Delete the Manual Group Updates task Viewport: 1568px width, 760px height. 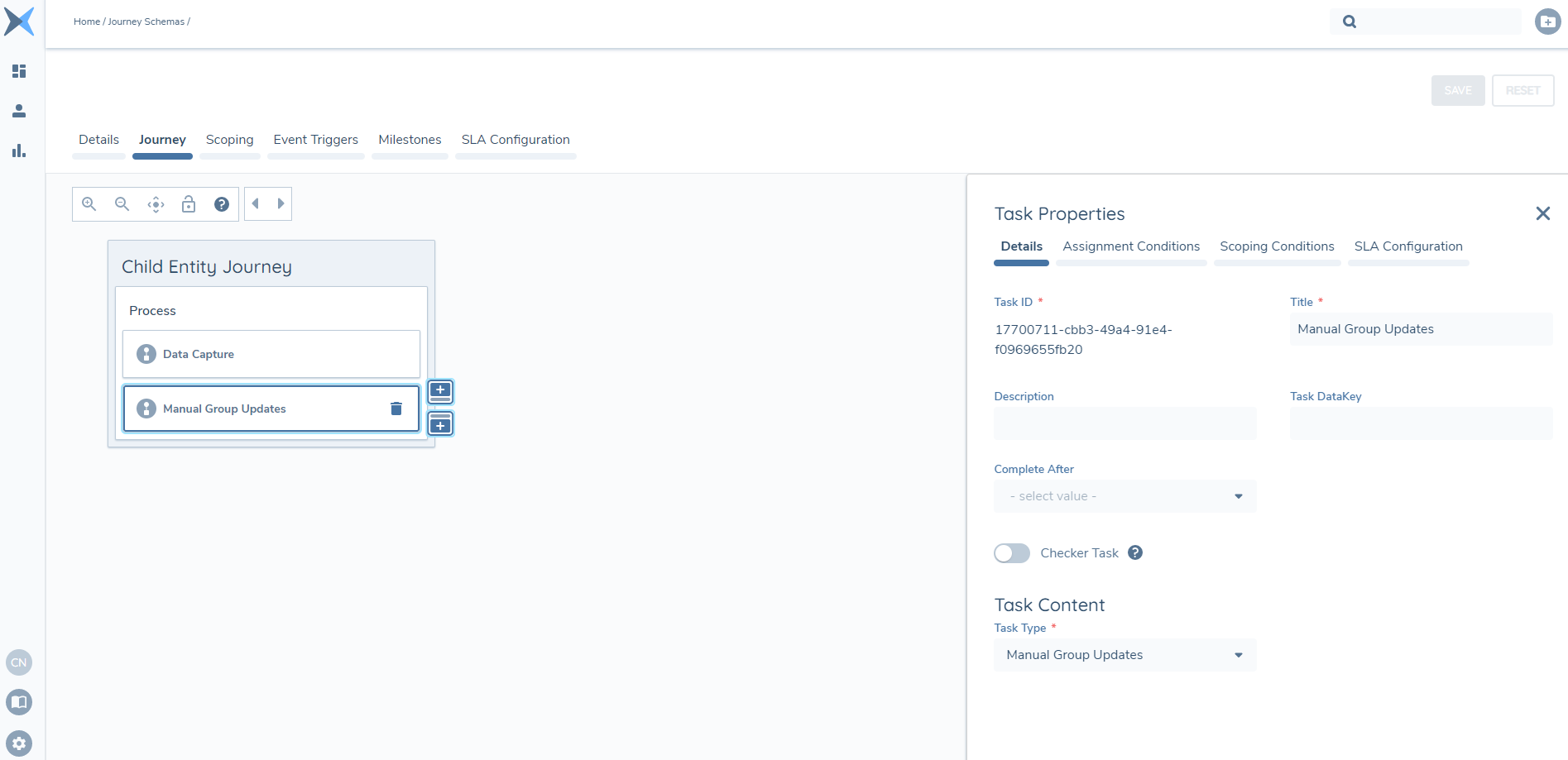tap(396, 408)
